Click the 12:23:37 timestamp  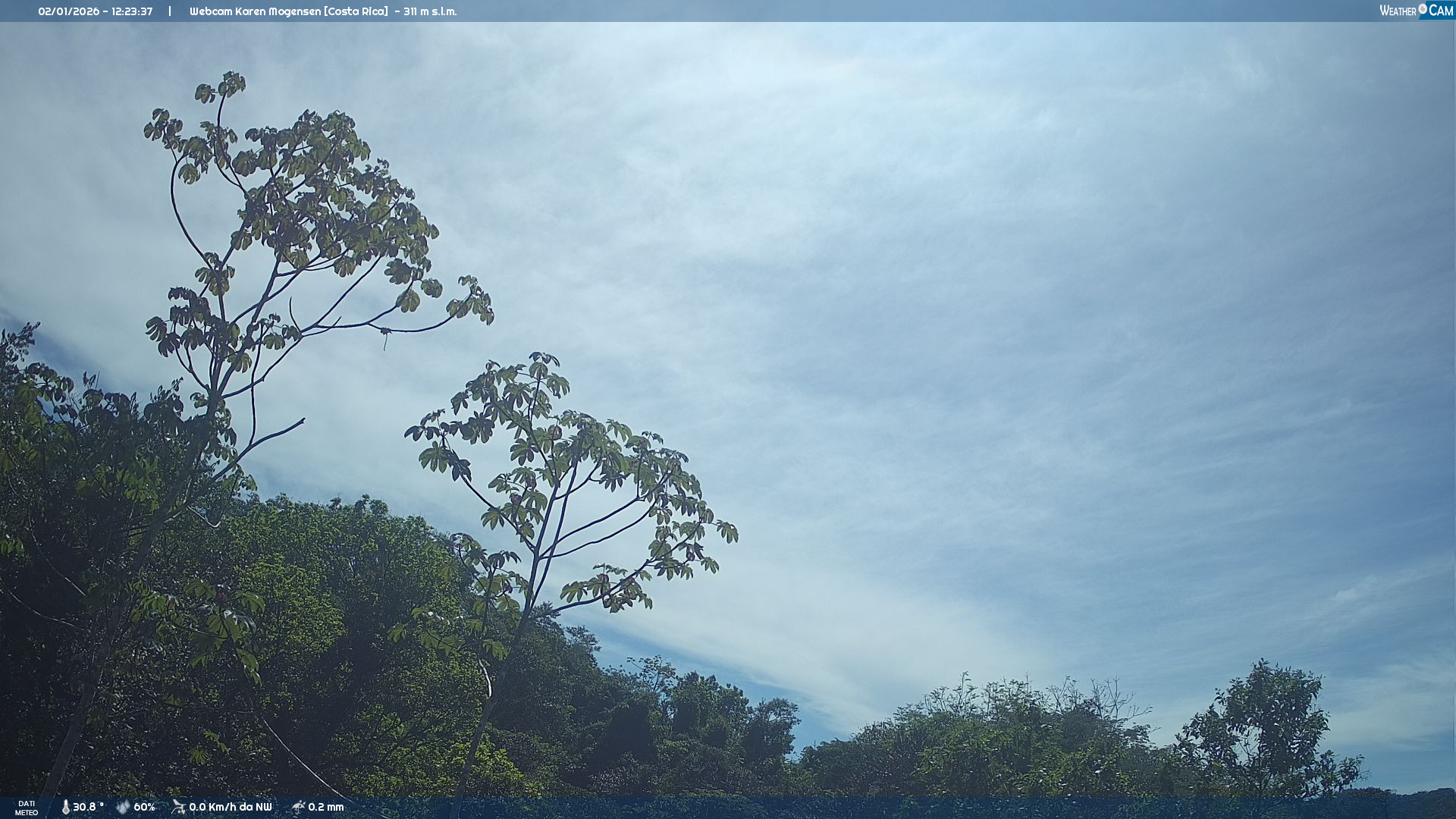tap(132, 11)
